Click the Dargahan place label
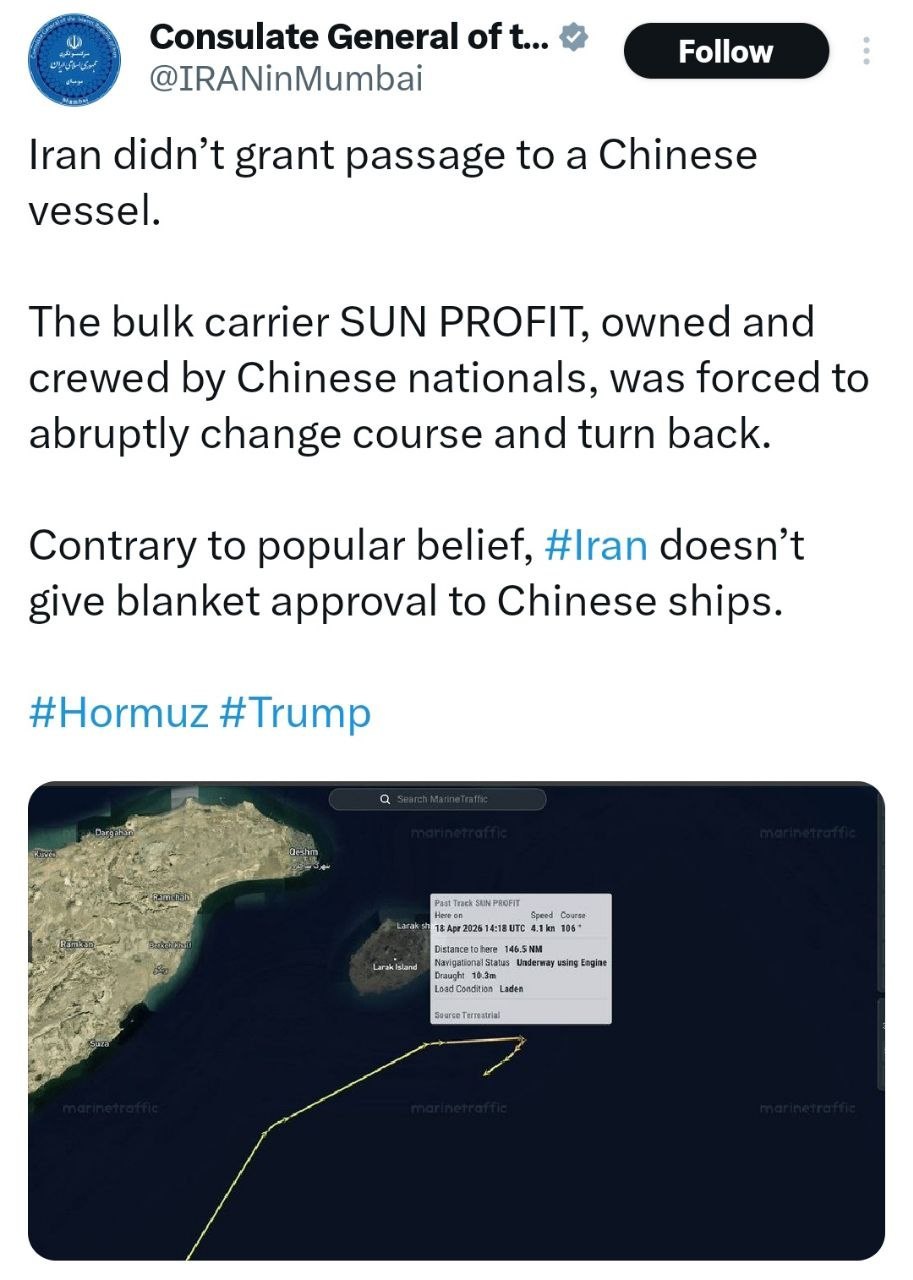Screen dimensions: 913x1280 114,833
